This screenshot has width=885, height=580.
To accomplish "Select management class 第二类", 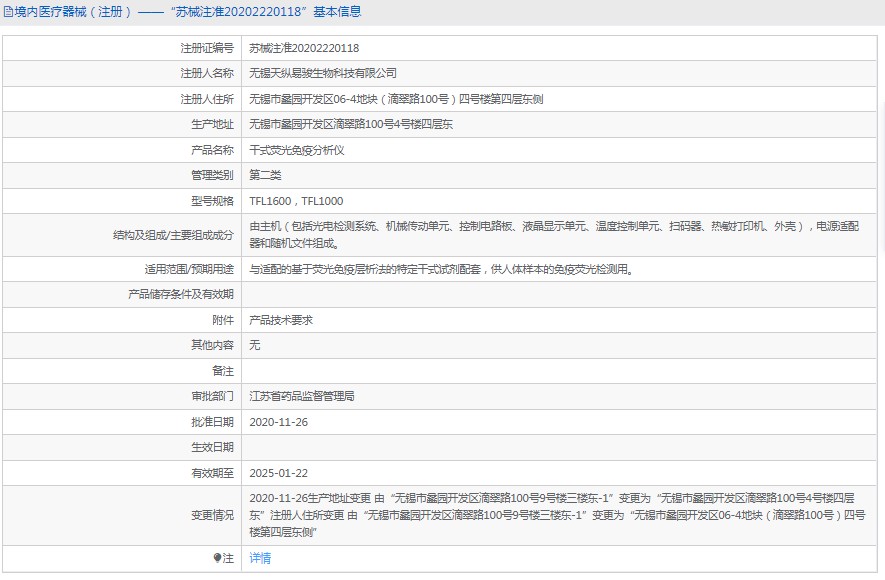I will click(265, 175).
